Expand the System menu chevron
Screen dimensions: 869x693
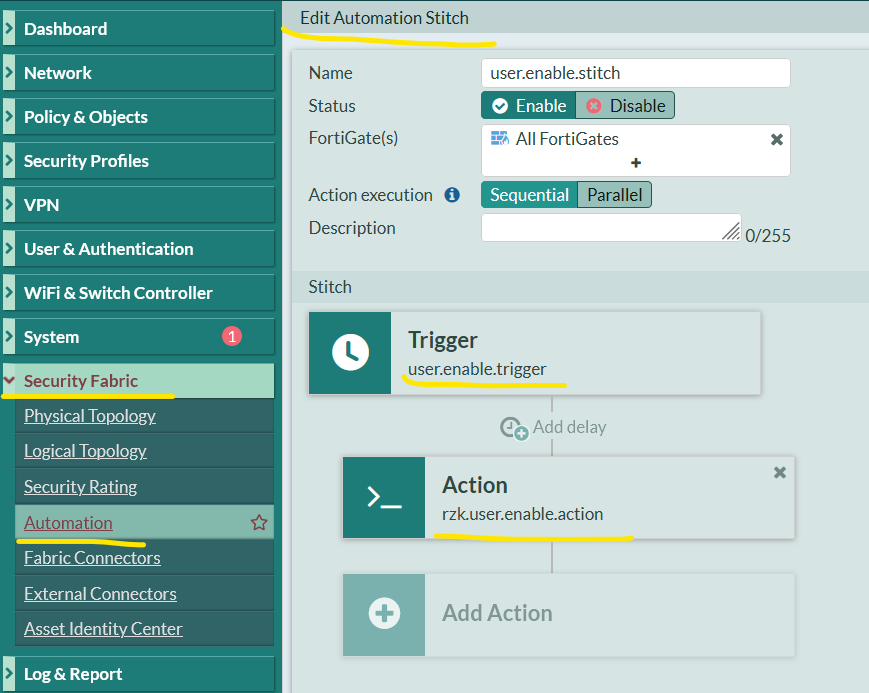(9, 337)
